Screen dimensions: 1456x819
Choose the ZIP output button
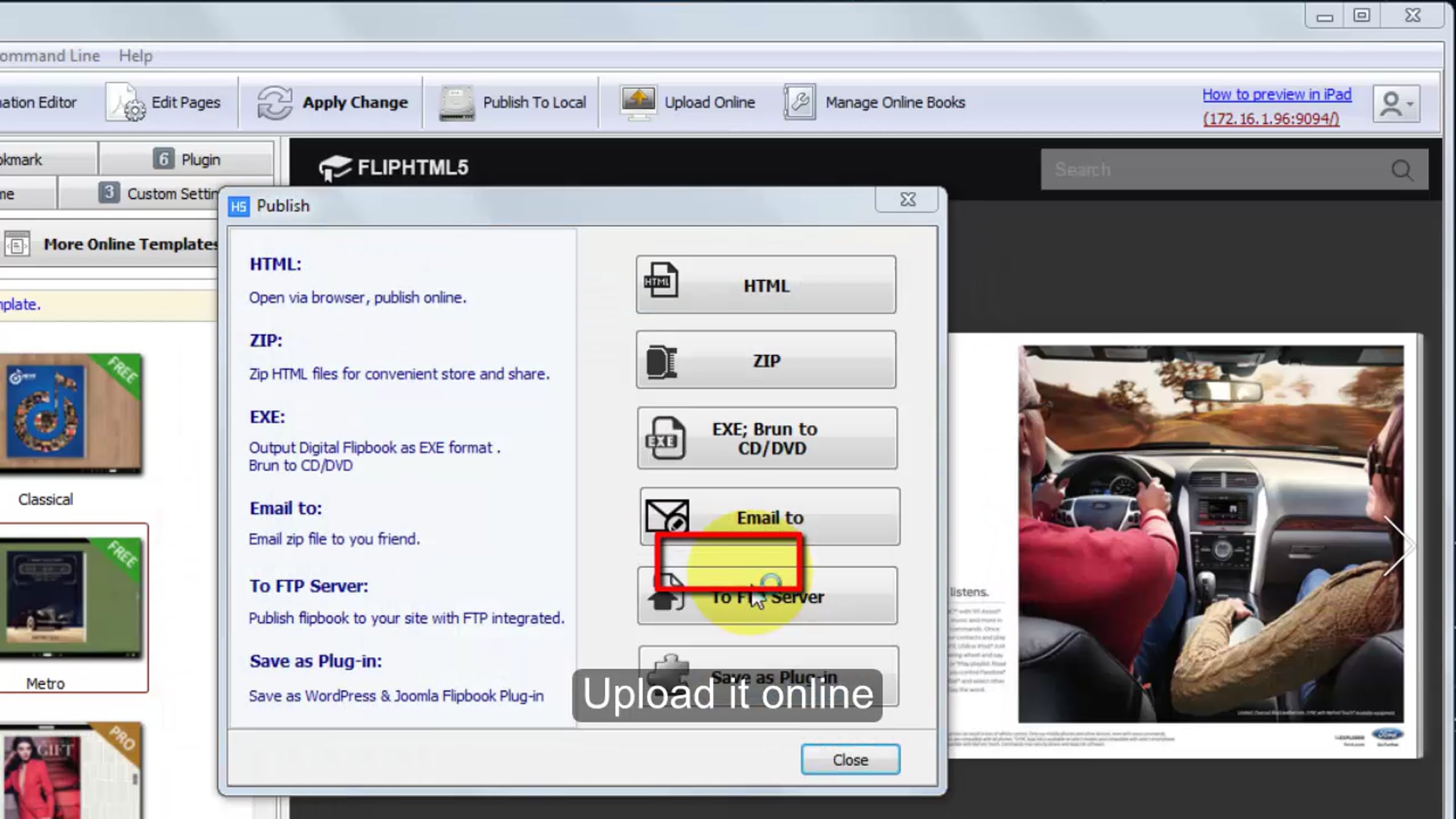click(766, 360)
